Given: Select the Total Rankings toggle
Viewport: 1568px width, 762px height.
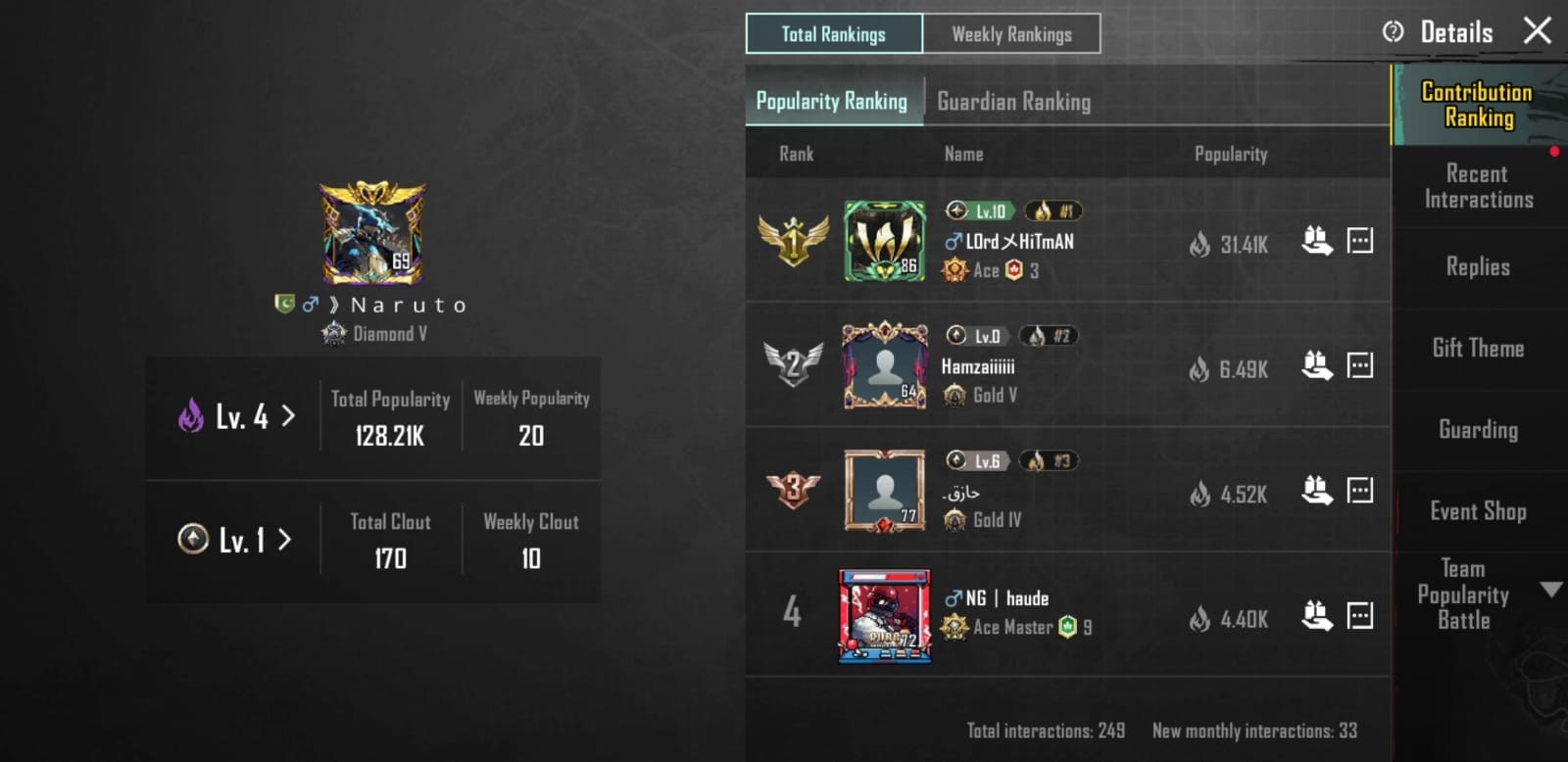Looking at the screenshot, I should (x=834, y=34).
